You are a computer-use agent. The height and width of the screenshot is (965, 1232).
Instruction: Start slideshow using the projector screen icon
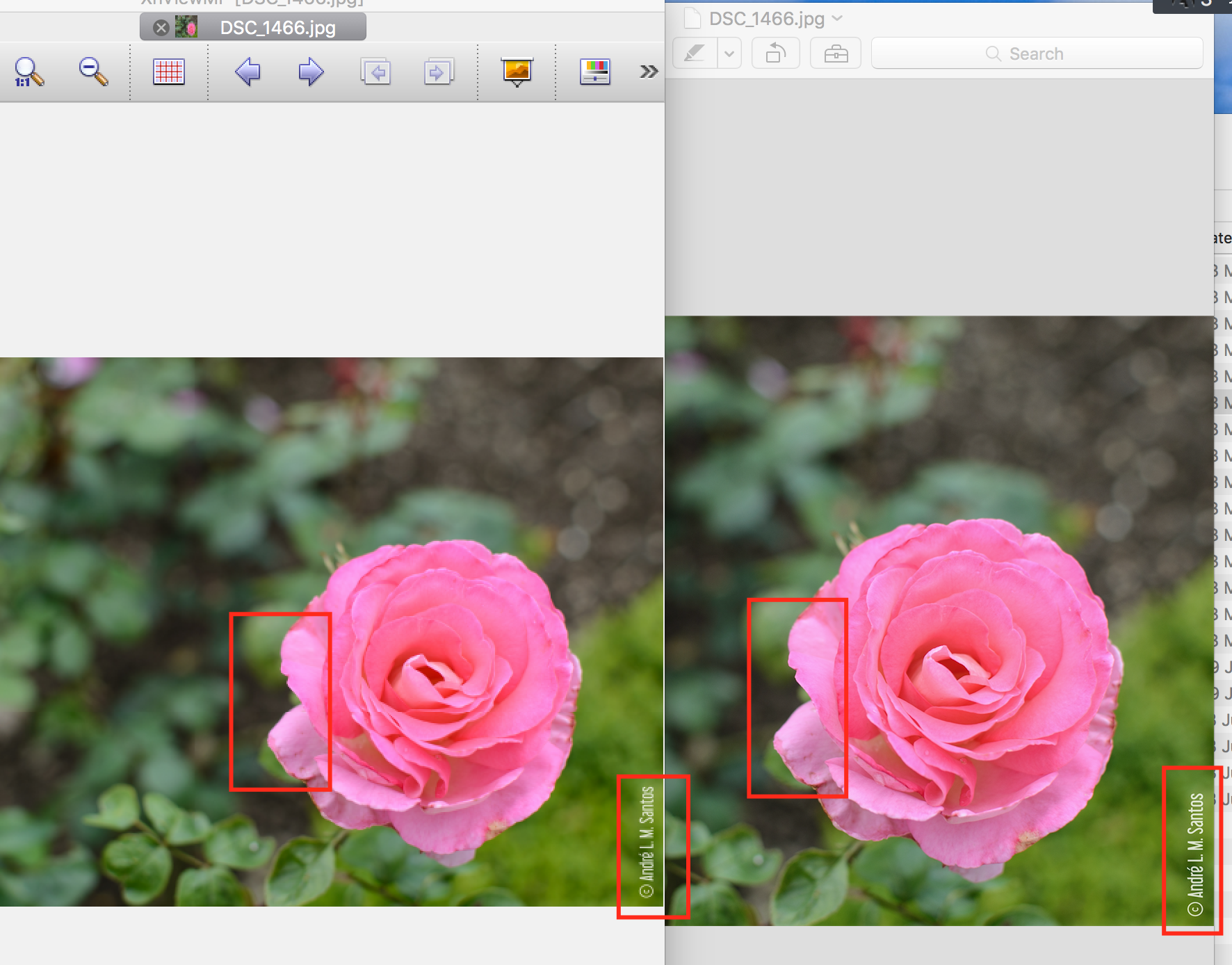517,72
